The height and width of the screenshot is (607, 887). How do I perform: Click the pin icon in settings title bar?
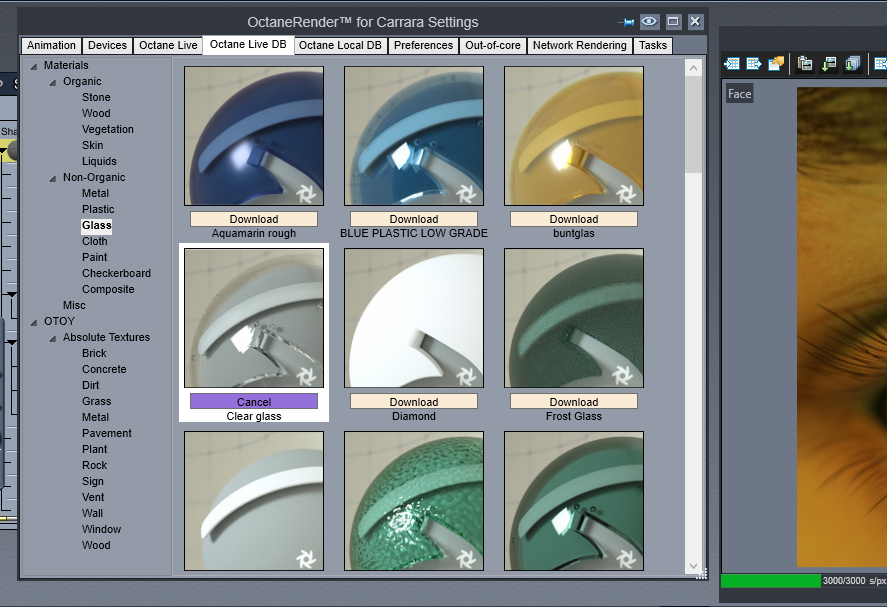tap(626, 22)
